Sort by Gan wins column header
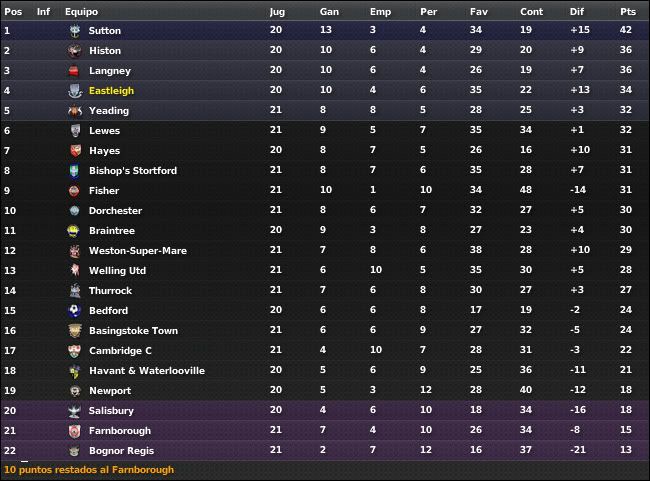This screenshot has width=650, height=481. coord(329,12)
